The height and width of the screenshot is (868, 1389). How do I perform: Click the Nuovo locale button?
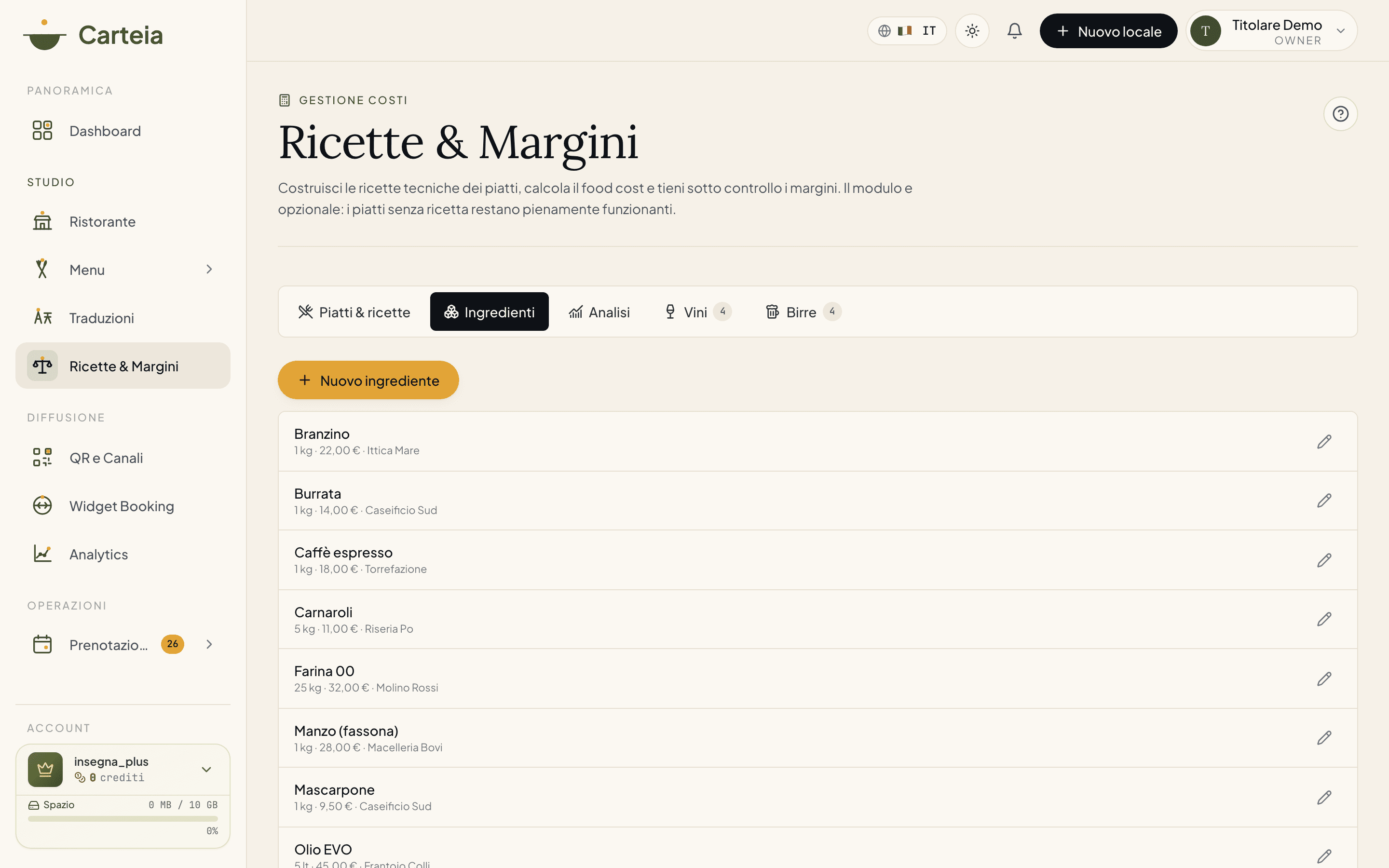pyautogui.click(x=1108, y=31)
